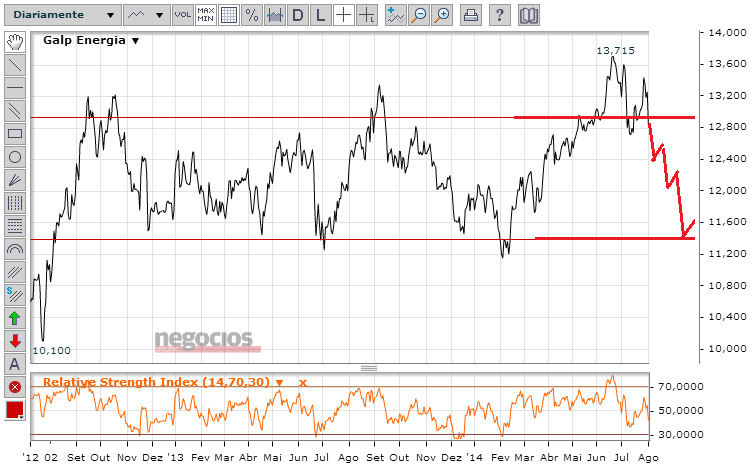
Task: Toggle the VOL volume display
Action: click(x=183, y=15)
